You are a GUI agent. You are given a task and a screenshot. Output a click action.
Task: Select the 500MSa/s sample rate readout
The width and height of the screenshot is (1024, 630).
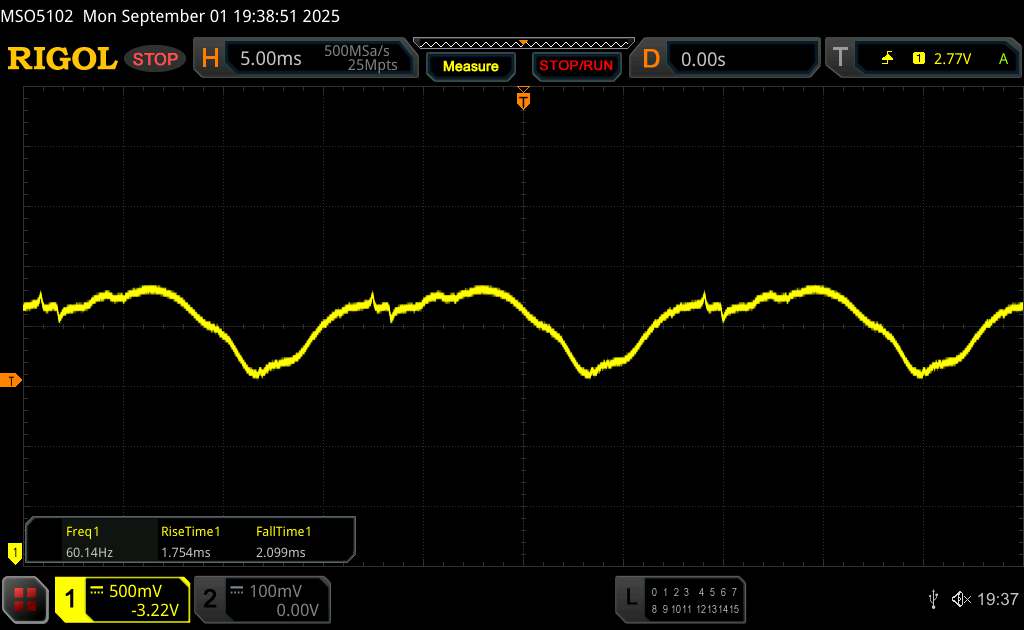click(357, 51)
